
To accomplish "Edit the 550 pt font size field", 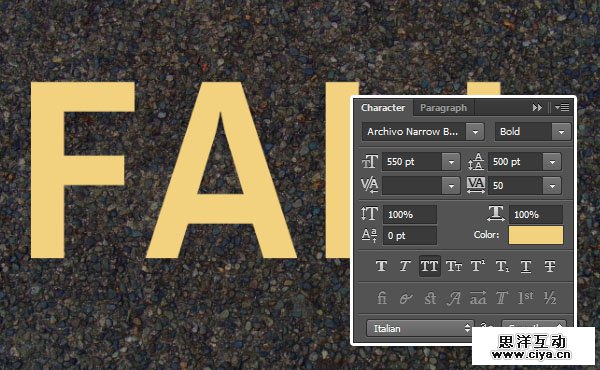I will [412, 162].
